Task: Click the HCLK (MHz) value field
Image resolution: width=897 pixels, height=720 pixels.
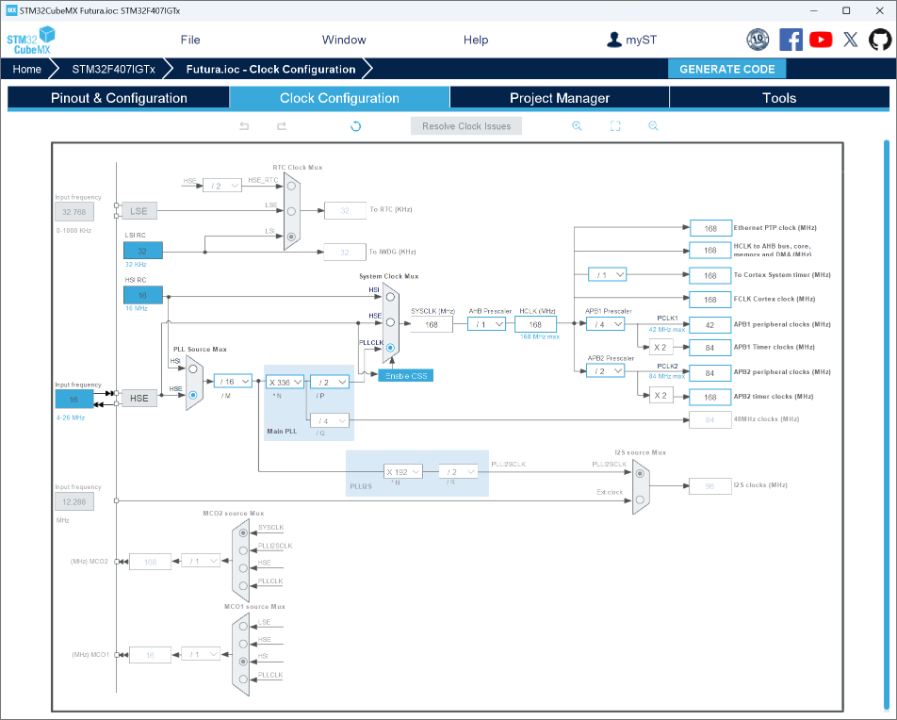Action: coord(535,324)
